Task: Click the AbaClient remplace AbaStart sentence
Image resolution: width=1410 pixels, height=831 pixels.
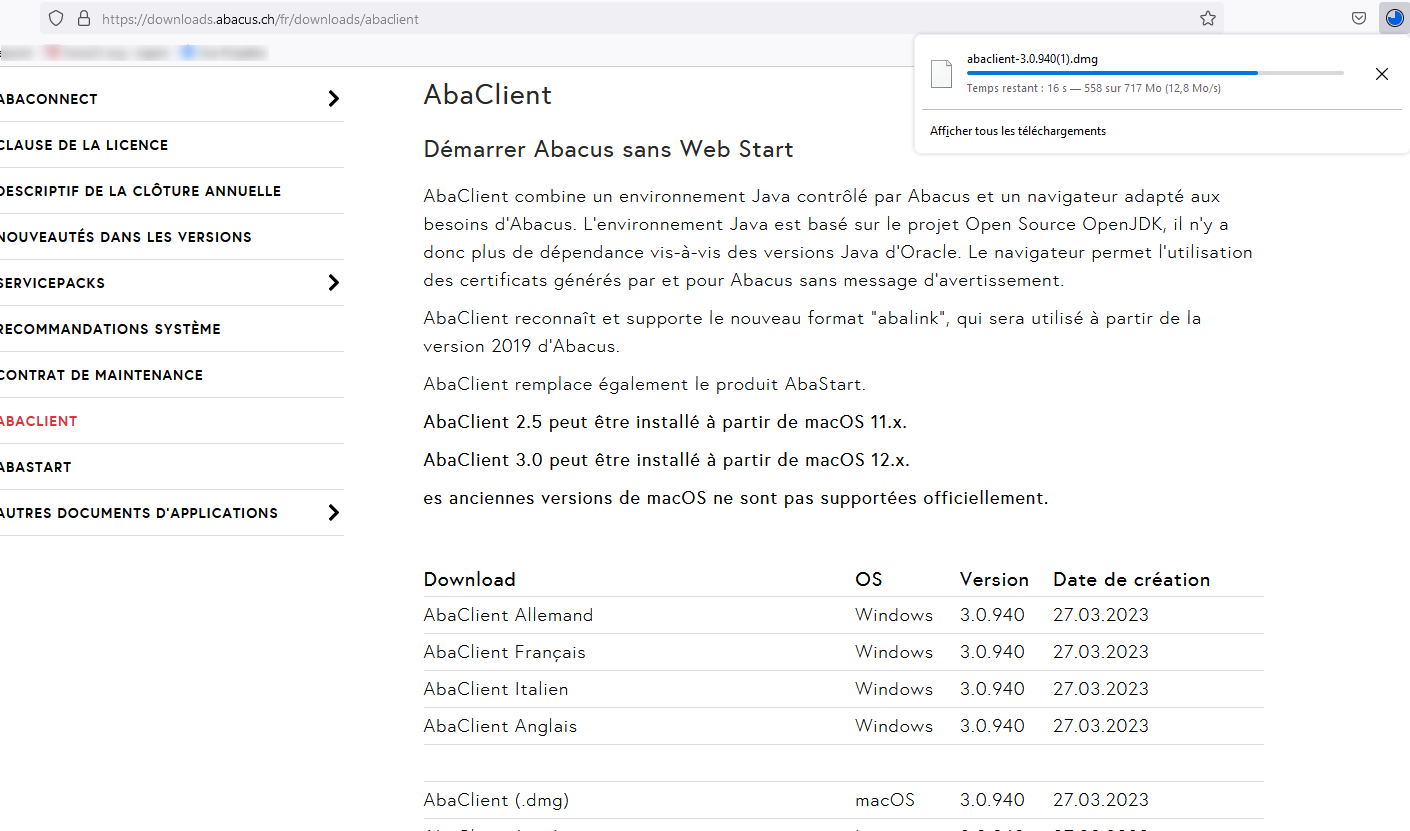Action: click(645, 384)
